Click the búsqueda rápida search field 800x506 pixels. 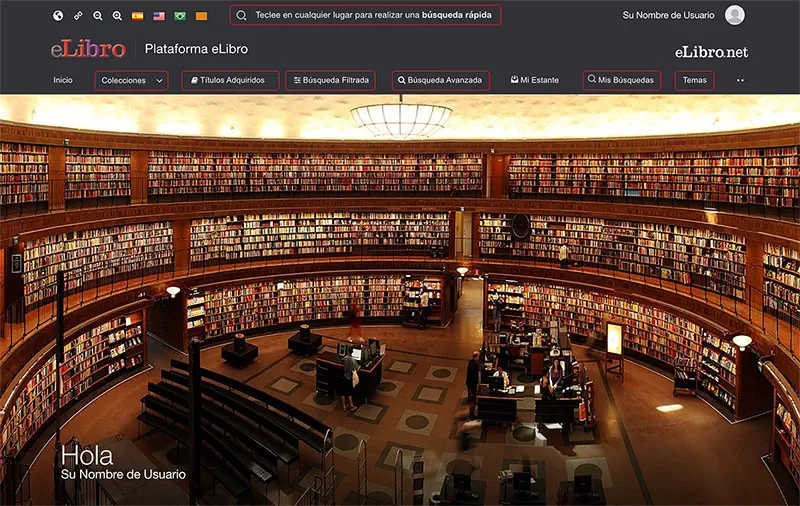[x=365, y=16]
